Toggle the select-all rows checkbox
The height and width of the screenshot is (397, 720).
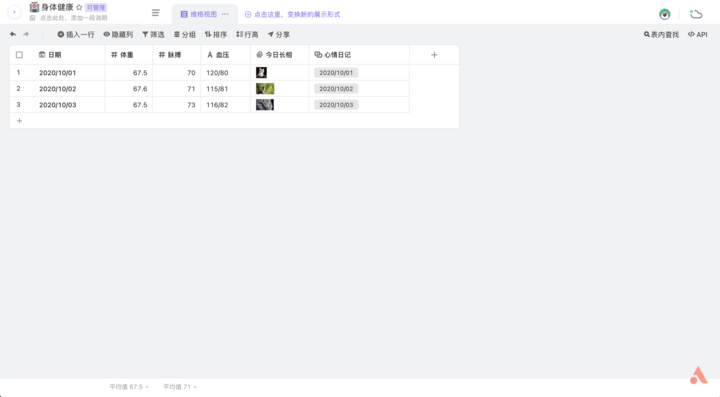19,55
